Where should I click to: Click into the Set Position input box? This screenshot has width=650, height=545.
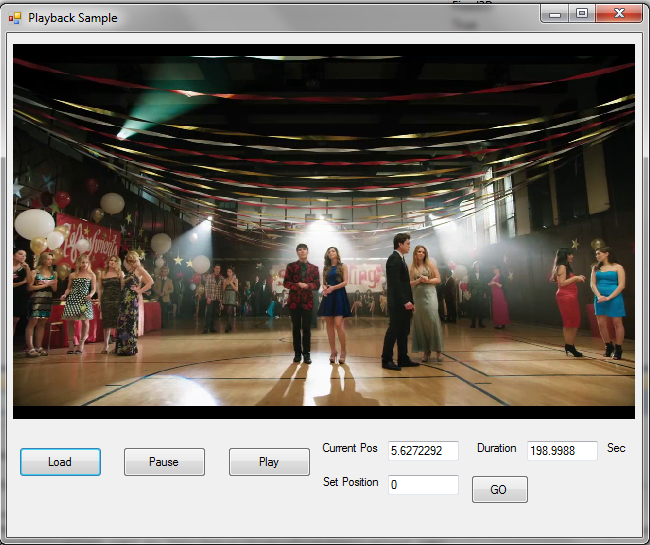[x=423, y=484]
